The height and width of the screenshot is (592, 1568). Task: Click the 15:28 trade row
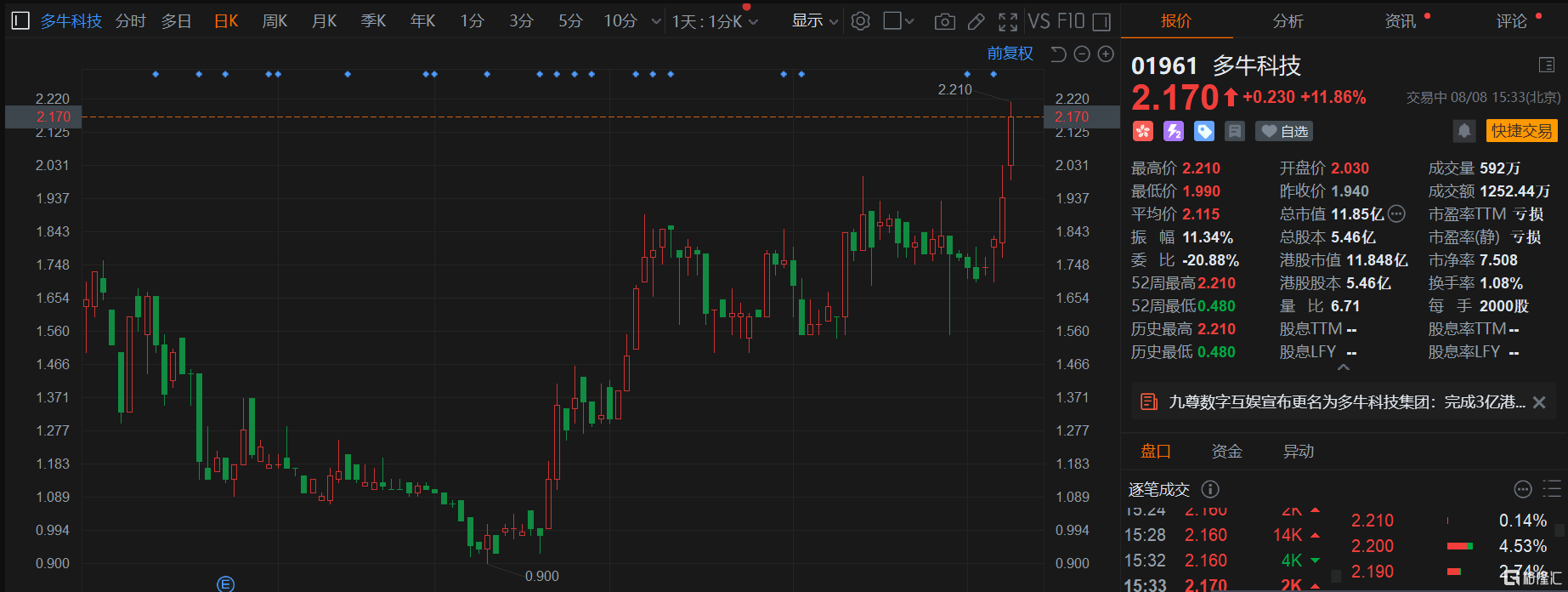1223,535
